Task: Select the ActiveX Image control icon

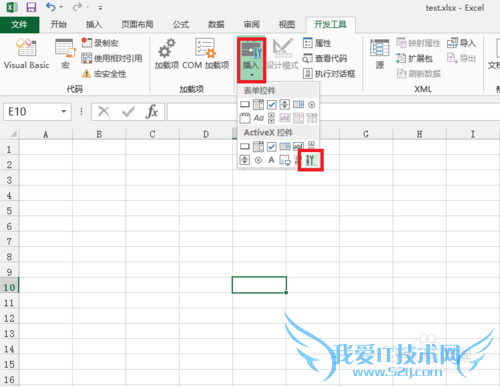Action: click(285, 160)
